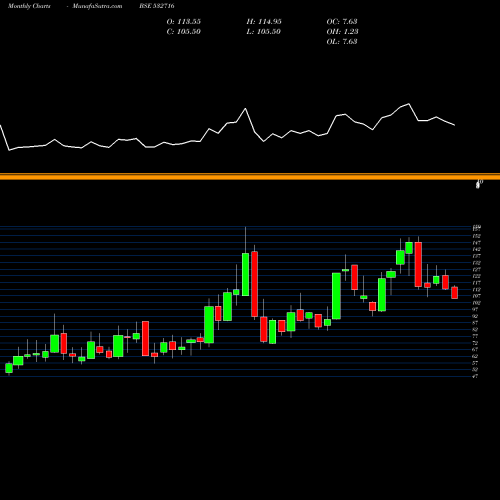Select the 'OH: 1.23' reading

click(x=342, y=32)
